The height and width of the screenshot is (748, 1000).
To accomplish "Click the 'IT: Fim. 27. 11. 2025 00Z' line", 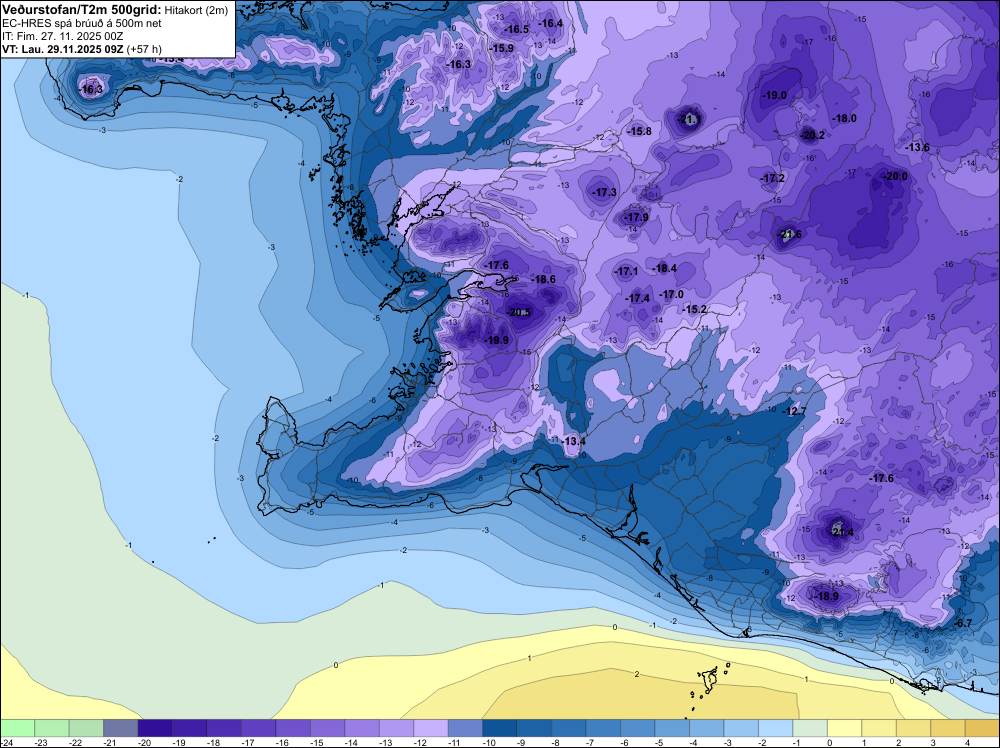I will point(62,36).
